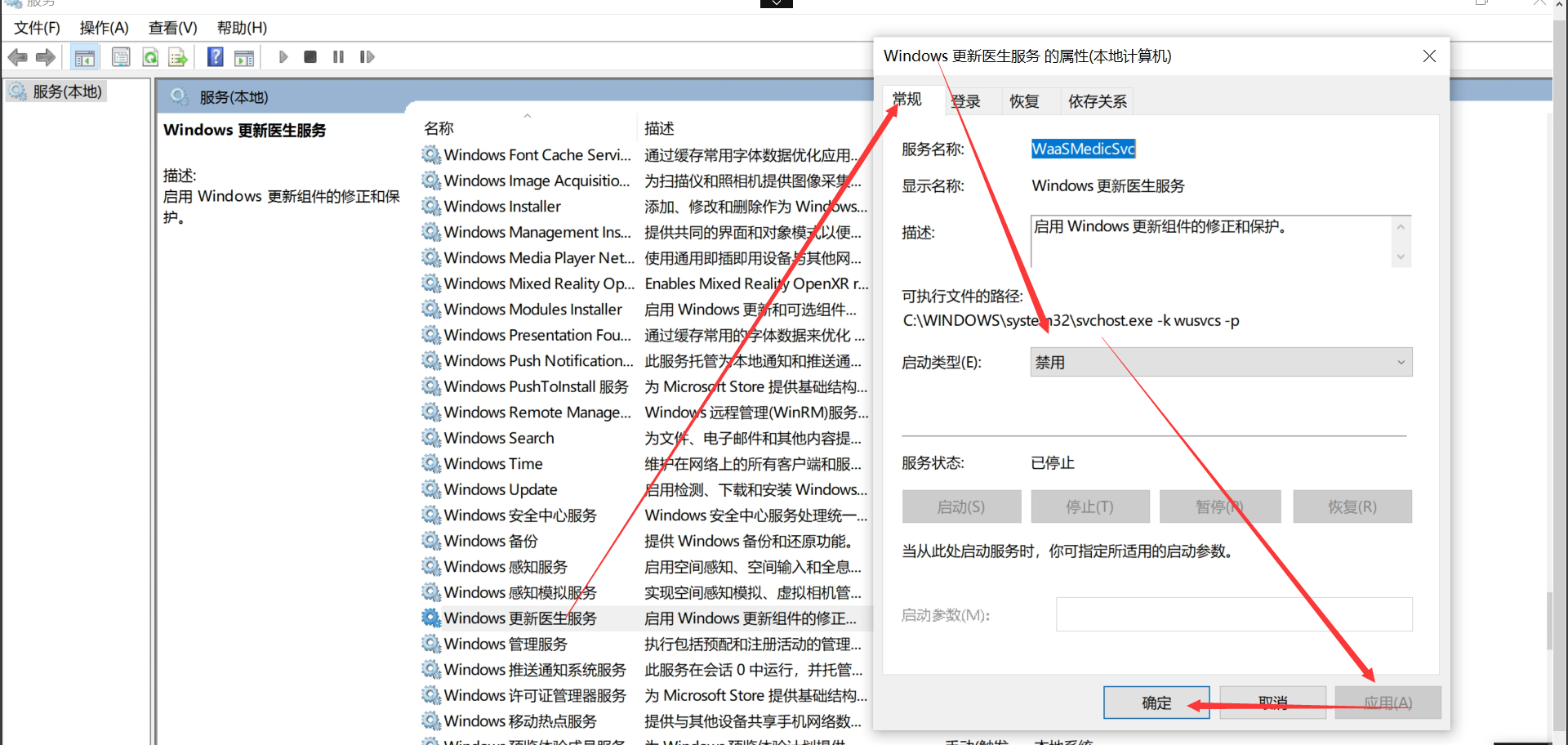
Task: Click the 确定 button
Action: pyautogui.click(x=1156, y=703)
